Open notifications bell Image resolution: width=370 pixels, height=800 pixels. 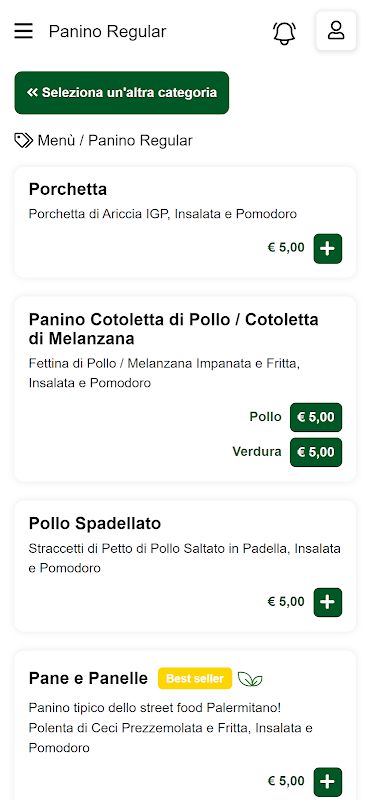(x=284, y=33)
